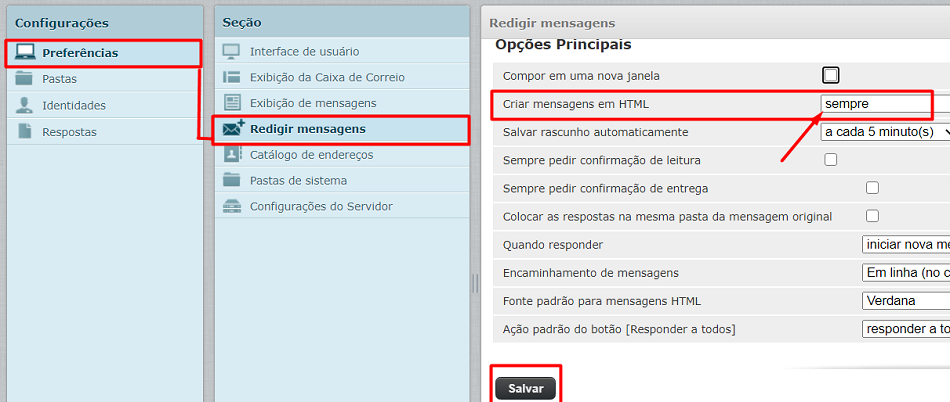
Task: Click the Salvar button
Action: click(x=525, y=388)
